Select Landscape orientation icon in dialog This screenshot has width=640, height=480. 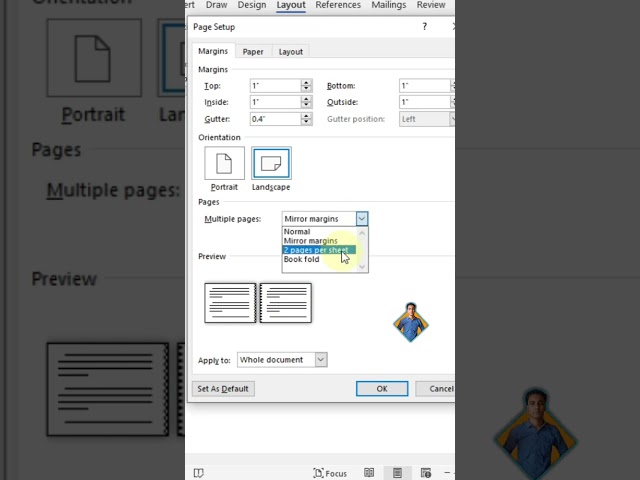pyautogui.click(x=271, y=163)
